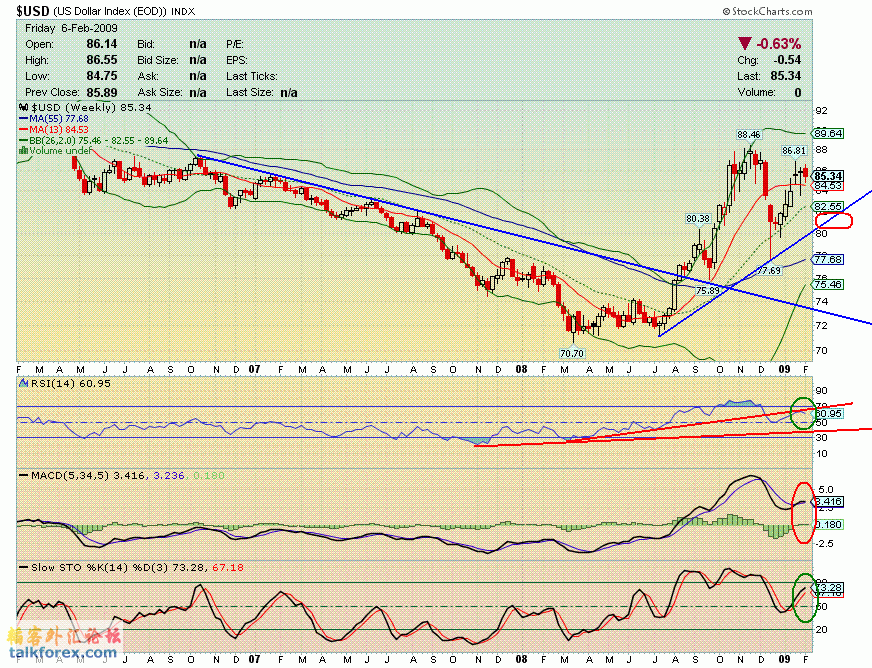
Task: Click the 73.28 stochastic axis tag
Action: click(x=829, y=588)
